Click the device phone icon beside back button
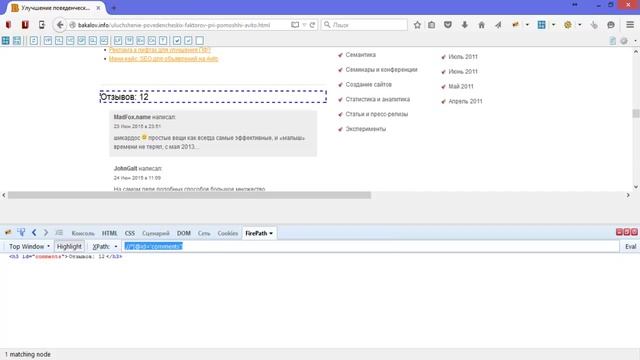 (42, 25)
